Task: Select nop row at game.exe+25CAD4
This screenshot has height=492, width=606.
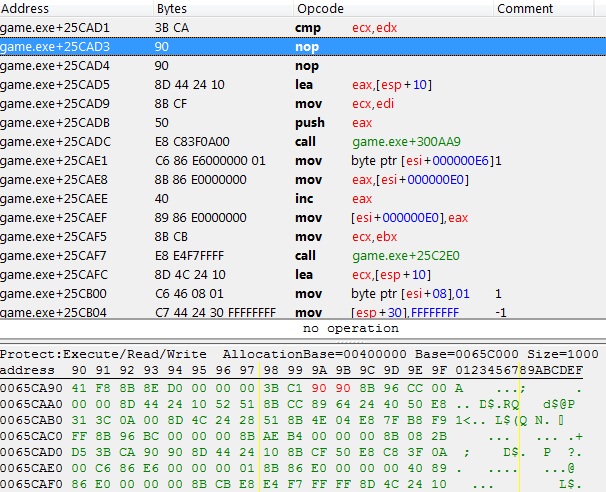Action: pos(303,66)
